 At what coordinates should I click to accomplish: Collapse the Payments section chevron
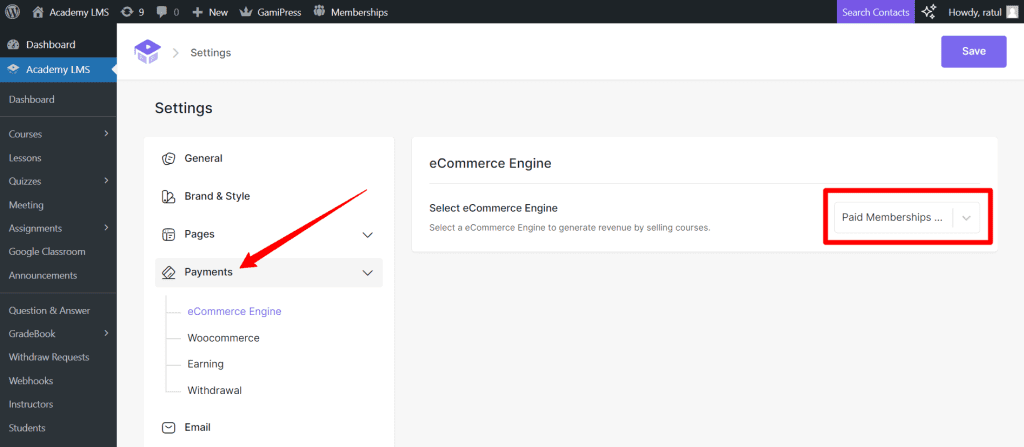pos(367,272)
